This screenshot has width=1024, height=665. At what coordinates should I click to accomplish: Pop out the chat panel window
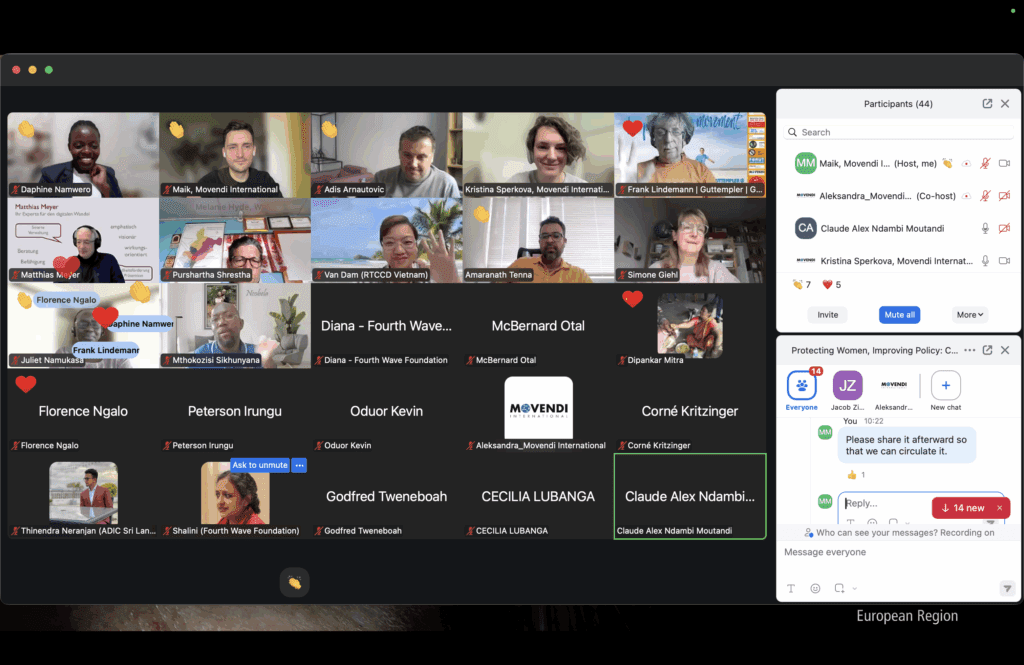click(987, 350)
